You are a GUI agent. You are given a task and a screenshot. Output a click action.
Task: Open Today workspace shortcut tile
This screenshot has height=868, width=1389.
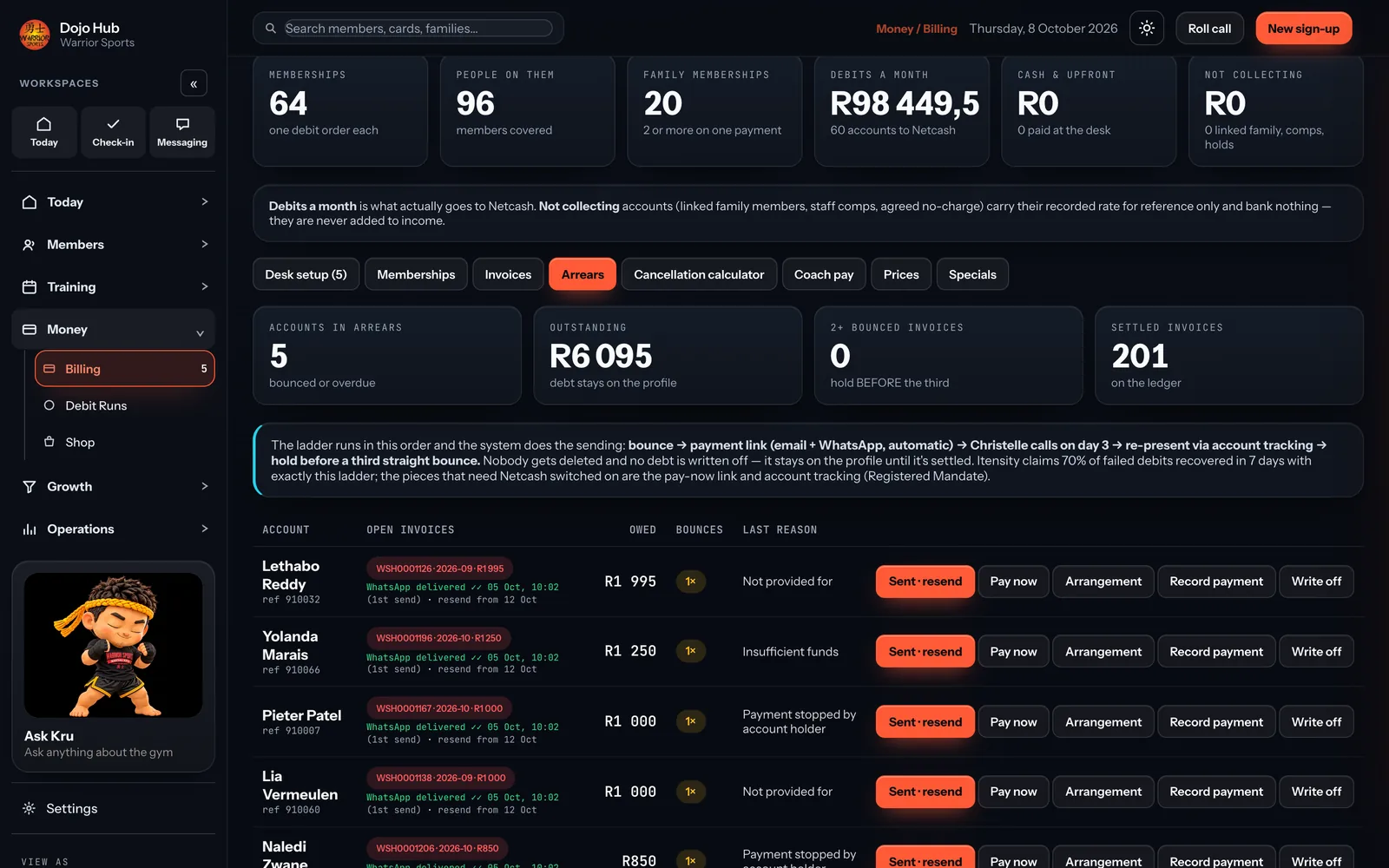pyautogui.click(x=44, y=132)
